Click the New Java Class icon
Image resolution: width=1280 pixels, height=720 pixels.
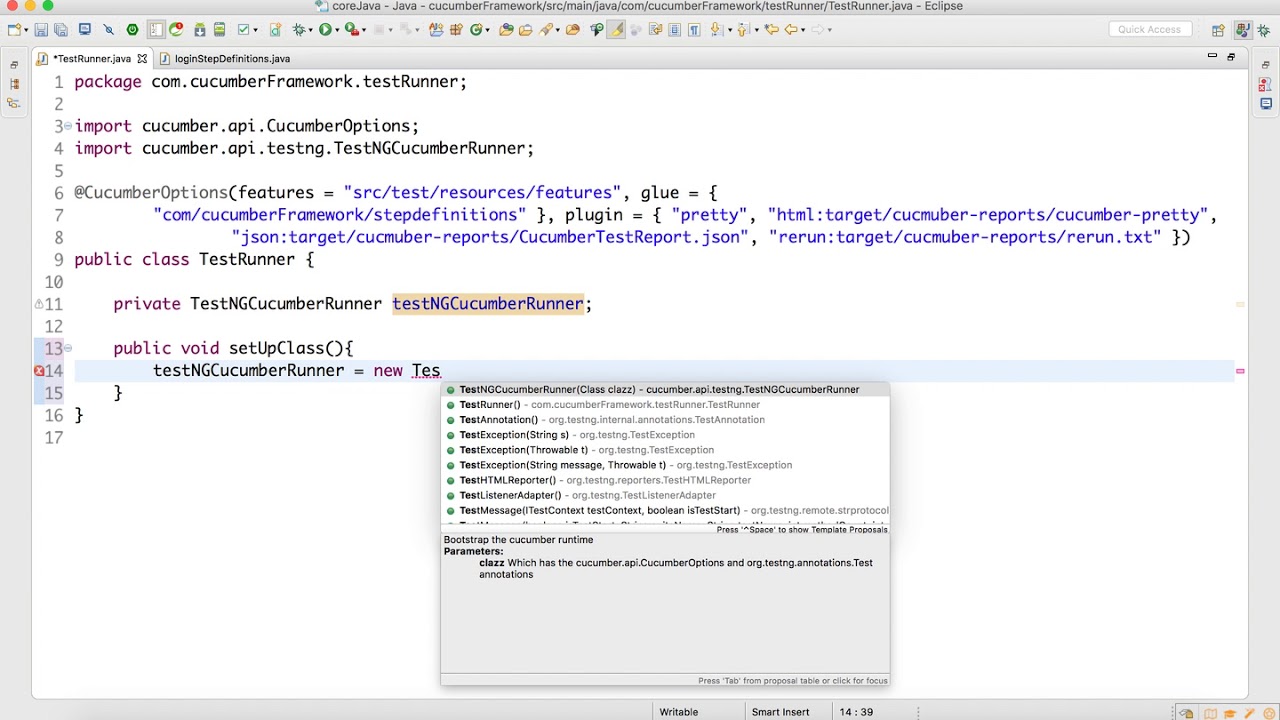[477, 30]
